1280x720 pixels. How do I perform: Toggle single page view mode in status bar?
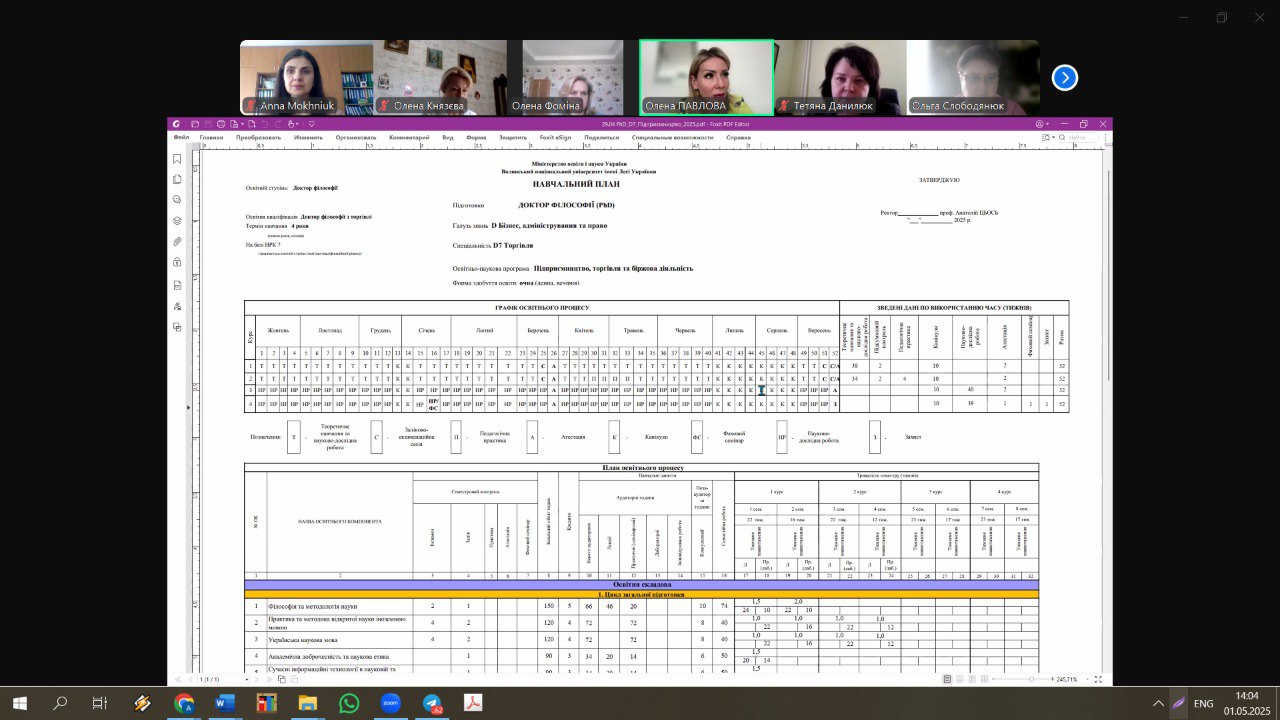click(x=947, y=679)
